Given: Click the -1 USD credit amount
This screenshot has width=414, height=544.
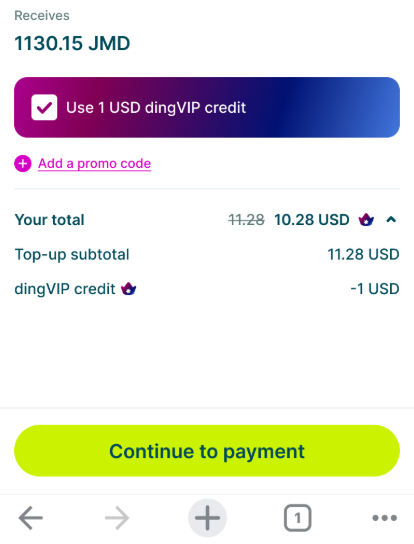Looking at the screenshot, I should click(x=375, y=289).
